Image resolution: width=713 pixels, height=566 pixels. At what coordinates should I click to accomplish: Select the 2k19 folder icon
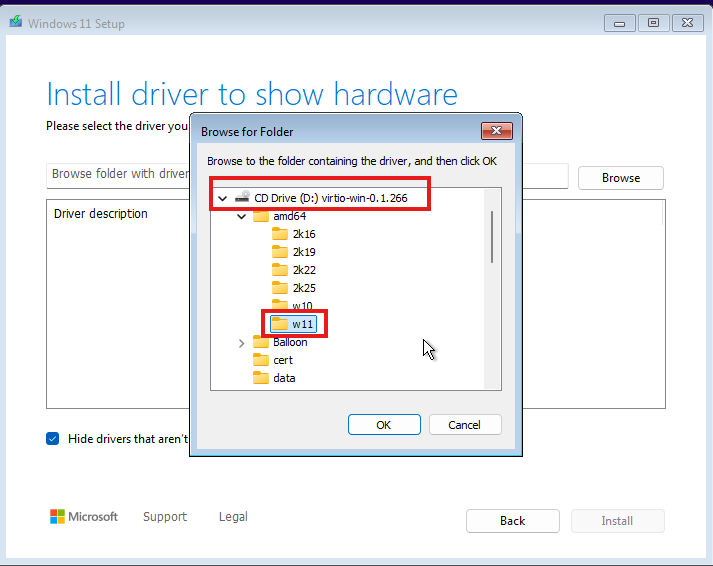tap(280, 252)
